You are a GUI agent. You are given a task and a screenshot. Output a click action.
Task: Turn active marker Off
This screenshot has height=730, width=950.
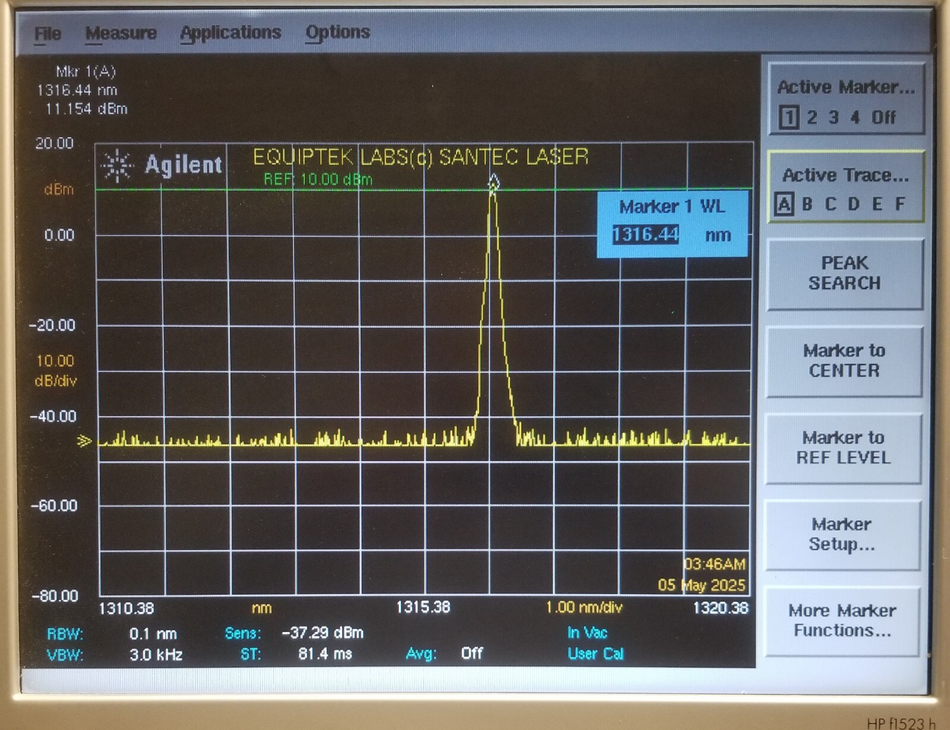pyautogui.click(x=883, y=117)
